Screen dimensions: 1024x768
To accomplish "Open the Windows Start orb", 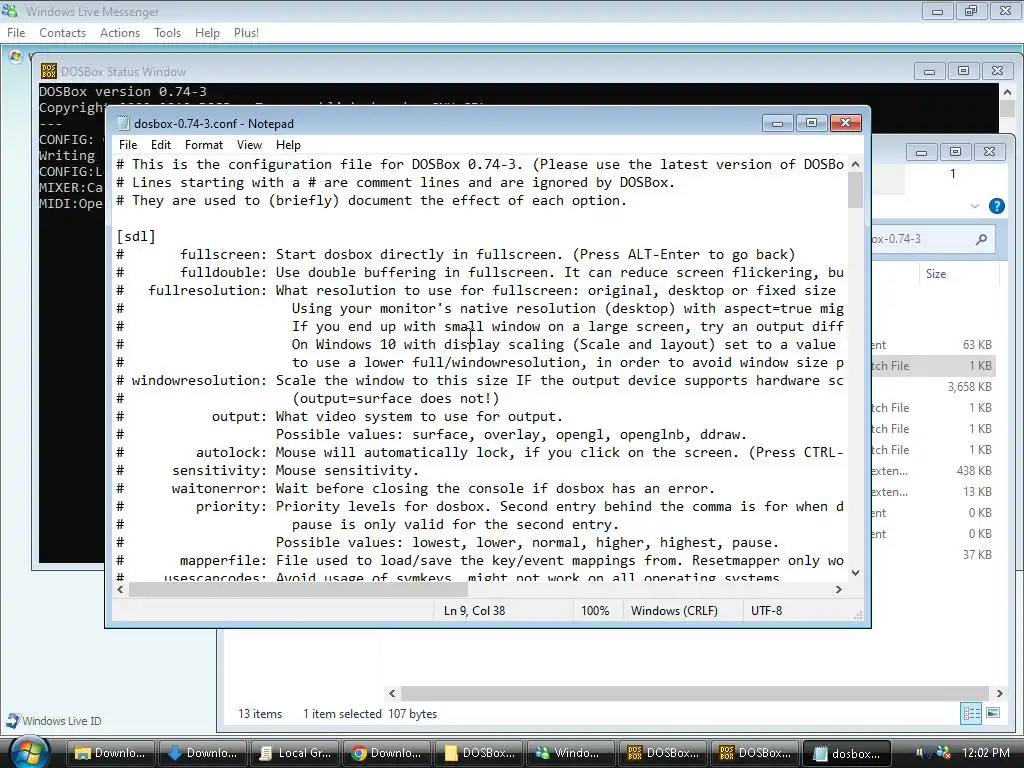I will click(x=29, y=752).
